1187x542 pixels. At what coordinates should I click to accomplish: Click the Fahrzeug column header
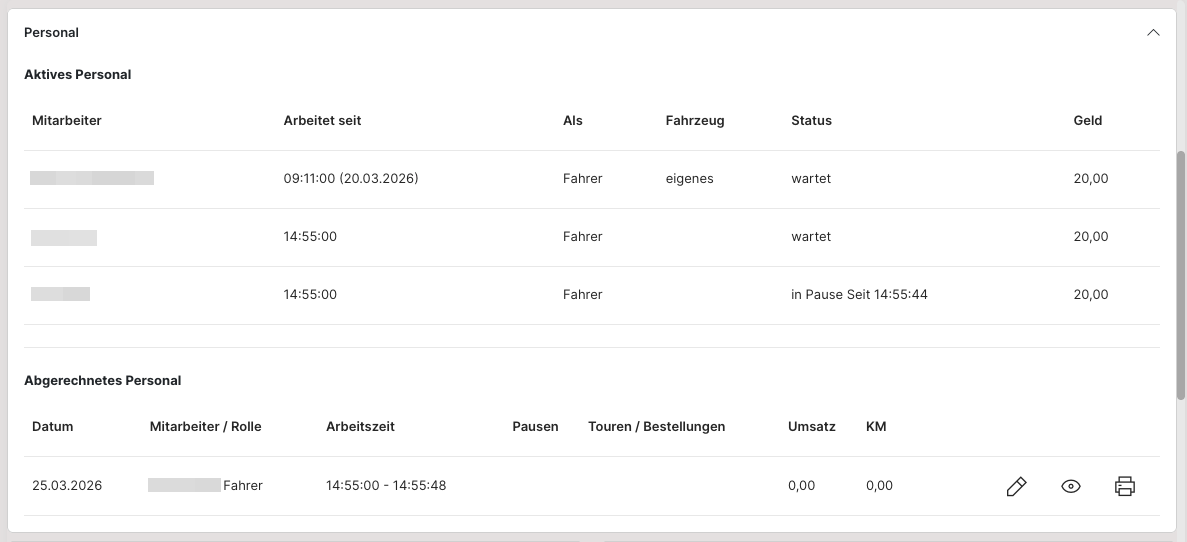(694, 120)
